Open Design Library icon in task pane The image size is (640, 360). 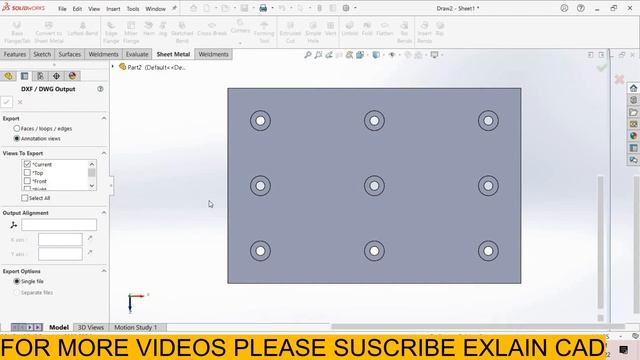click(633, 100)
